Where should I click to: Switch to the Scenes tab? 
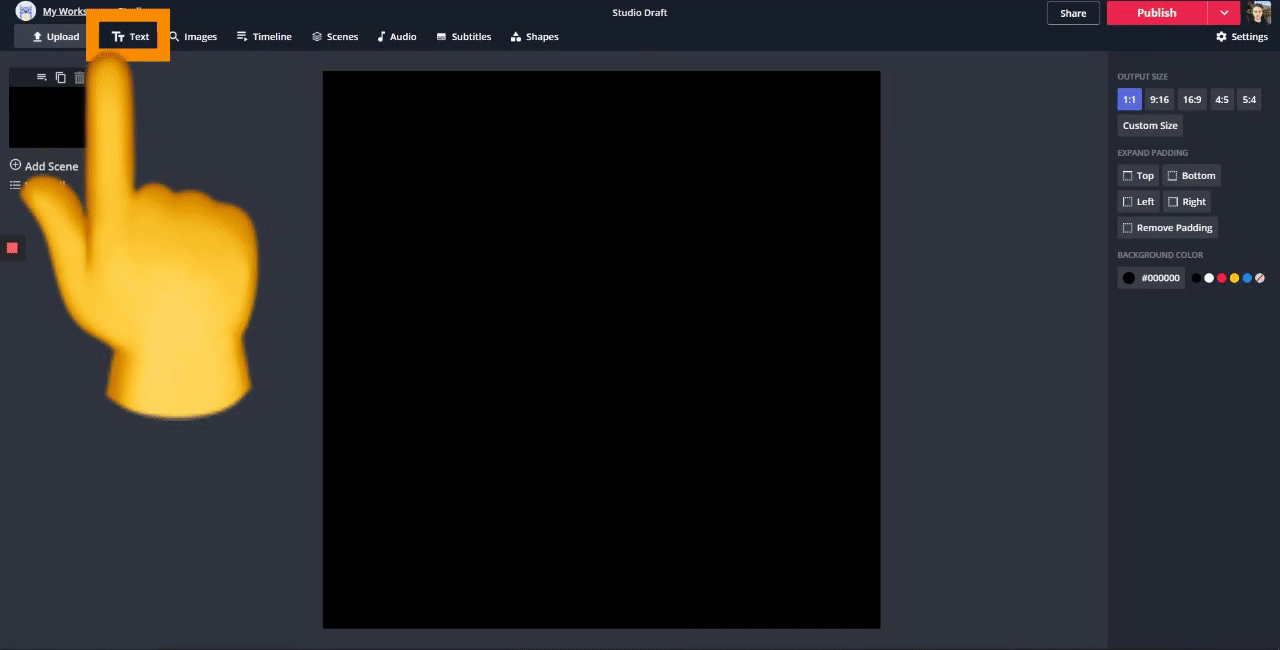(x=334, y=37)
